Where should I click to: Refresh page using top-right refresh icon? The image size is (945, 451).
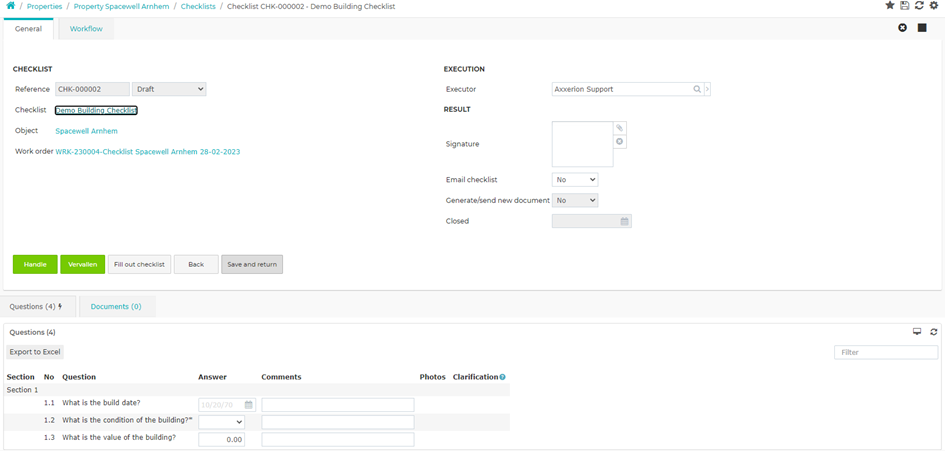point(919,5)
